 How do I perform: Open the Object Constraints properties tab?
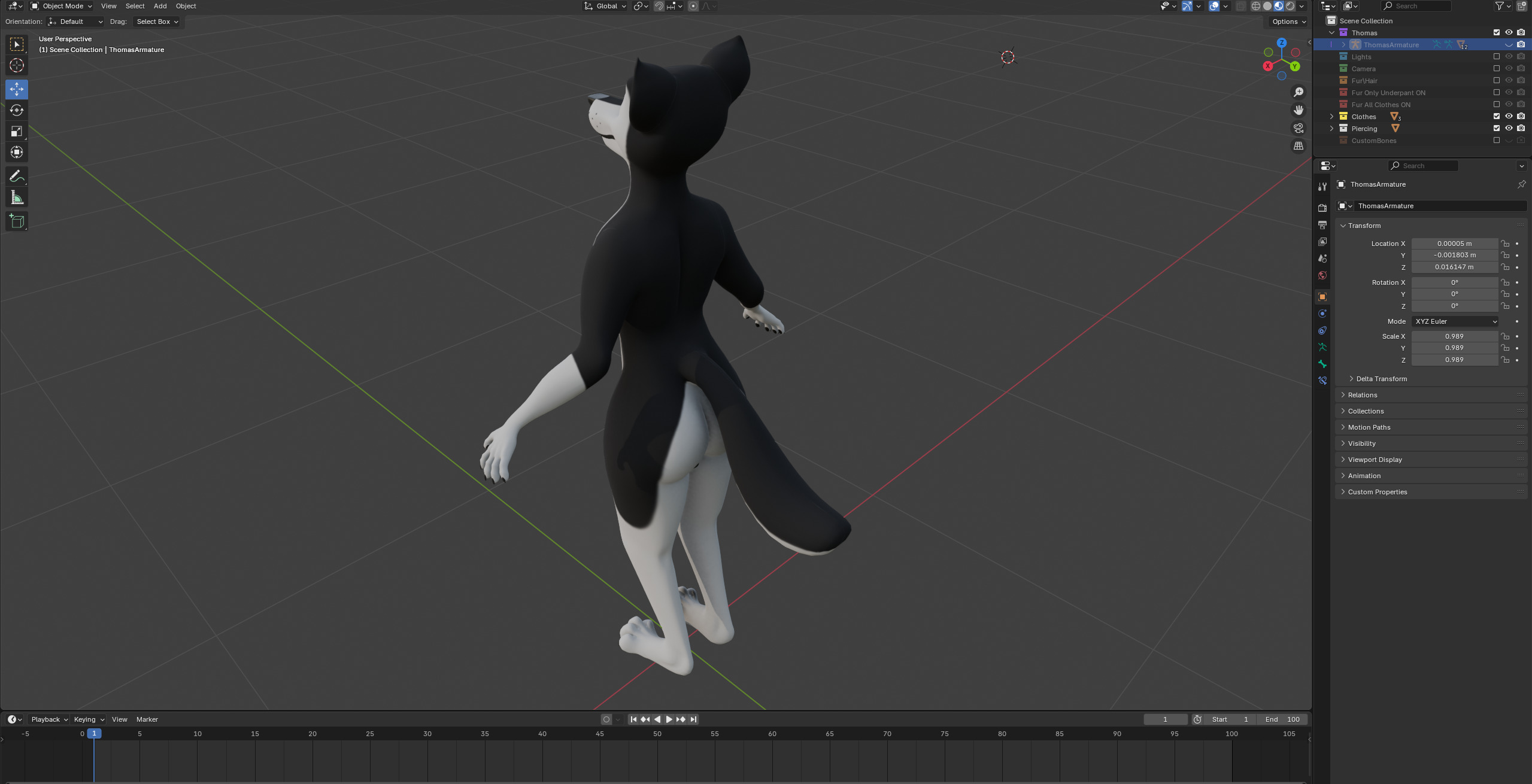[x=1322, y=330]
